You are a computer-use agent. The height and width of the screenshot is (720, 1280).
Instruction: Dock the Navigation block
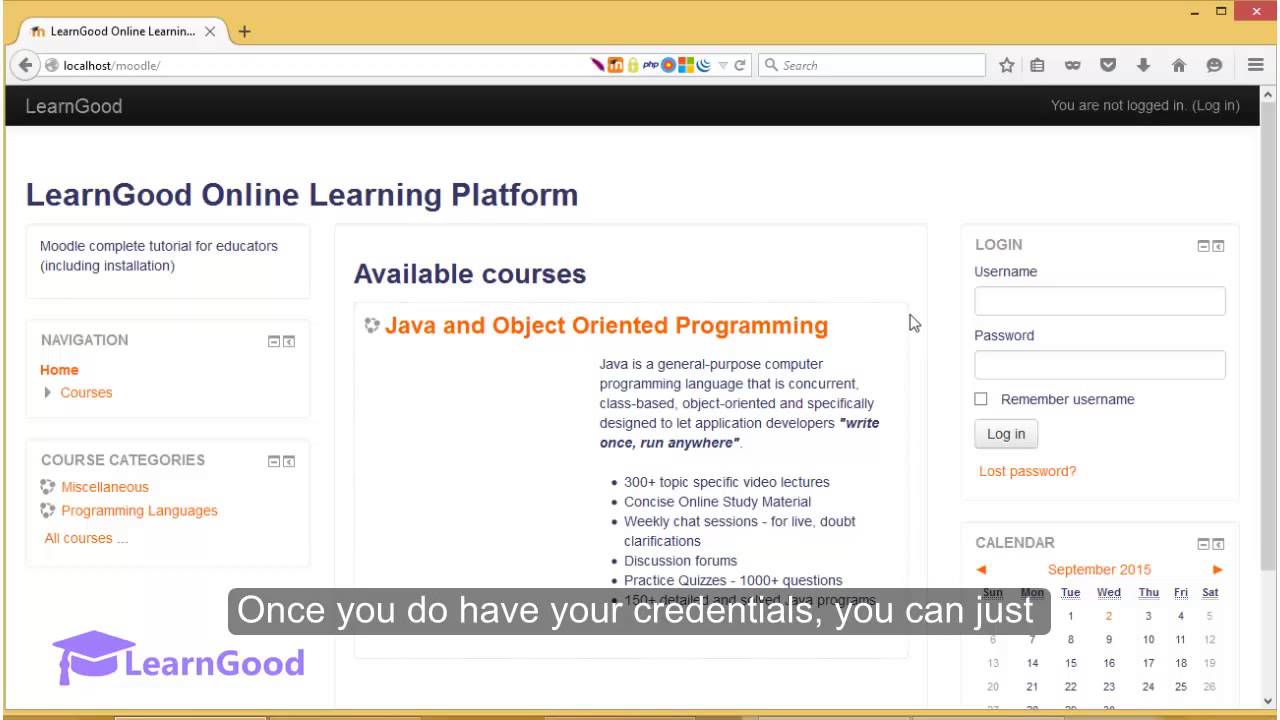(289, 342)
